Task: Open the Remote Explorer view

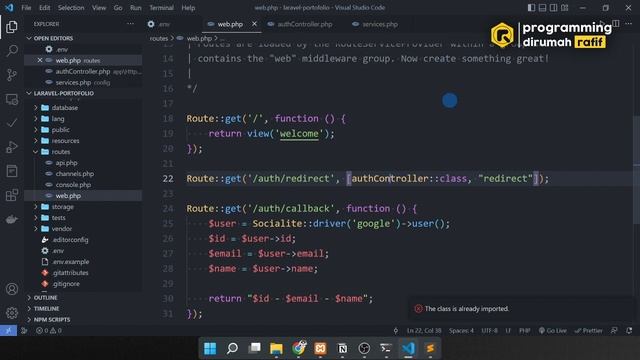Action: [12, 99]
